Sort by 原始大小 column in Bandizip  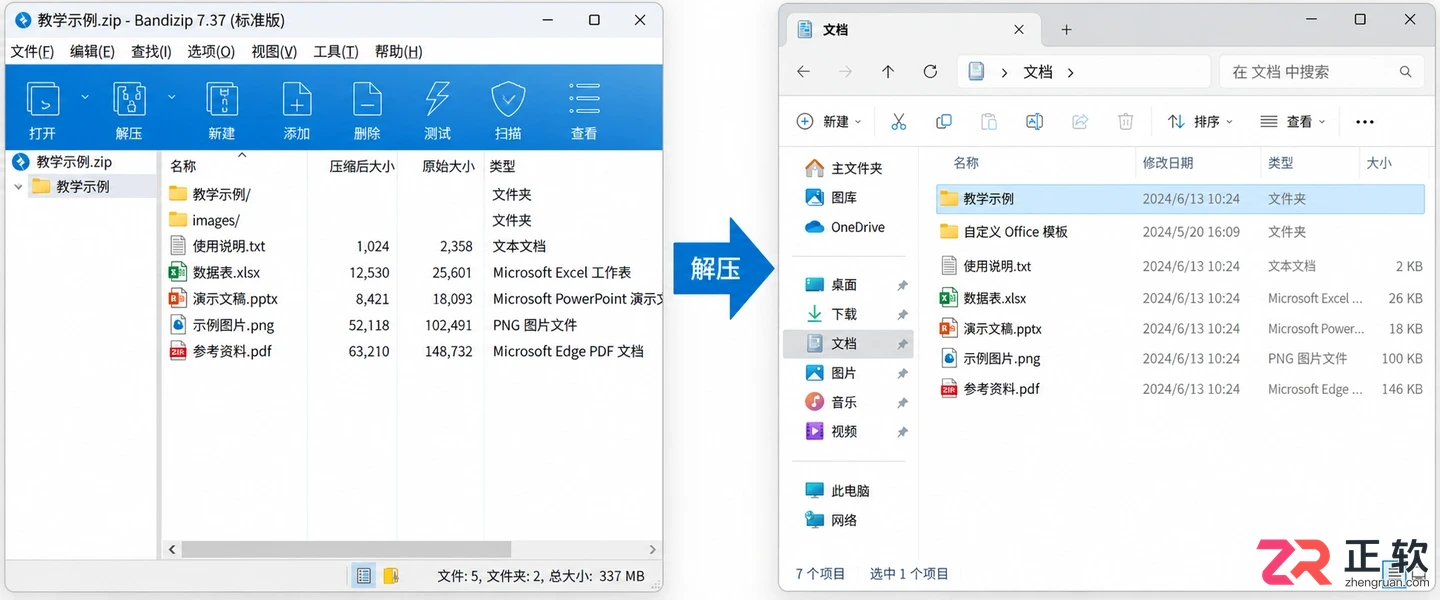point(448,166)
